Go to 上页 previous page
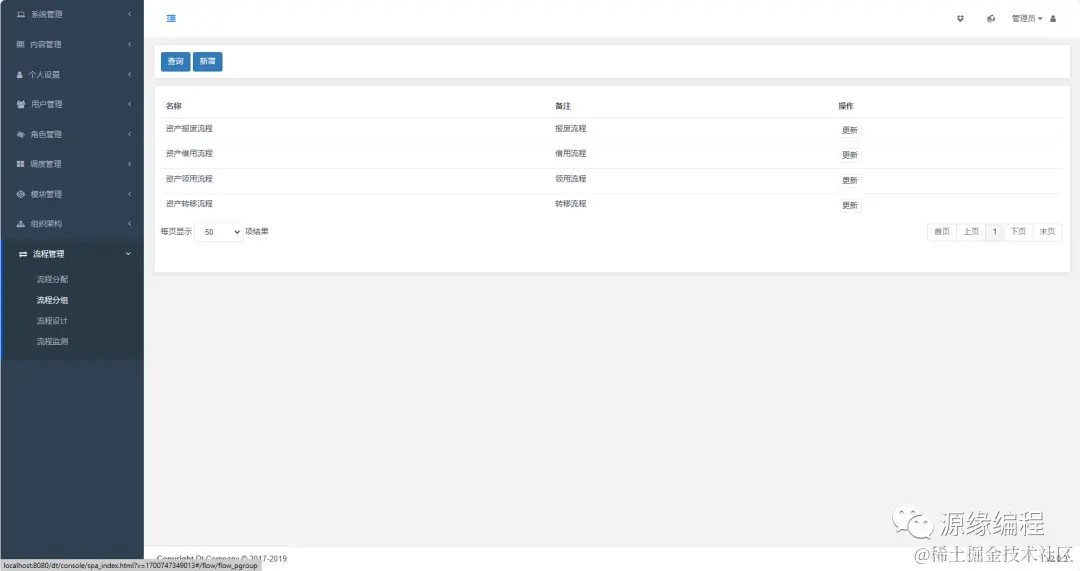The width and height of the screenshot is (1080, 571). tap(971, 232)
